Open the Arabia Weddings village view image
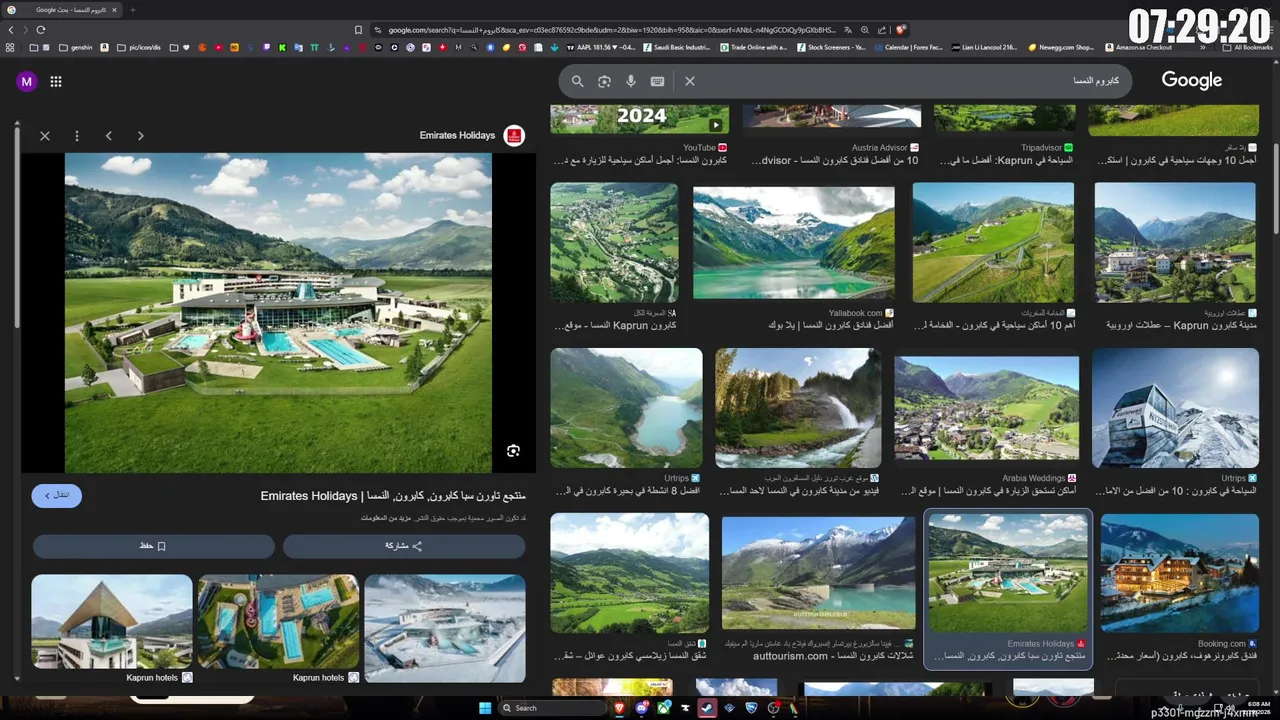1280x720 pixels. 986,408
